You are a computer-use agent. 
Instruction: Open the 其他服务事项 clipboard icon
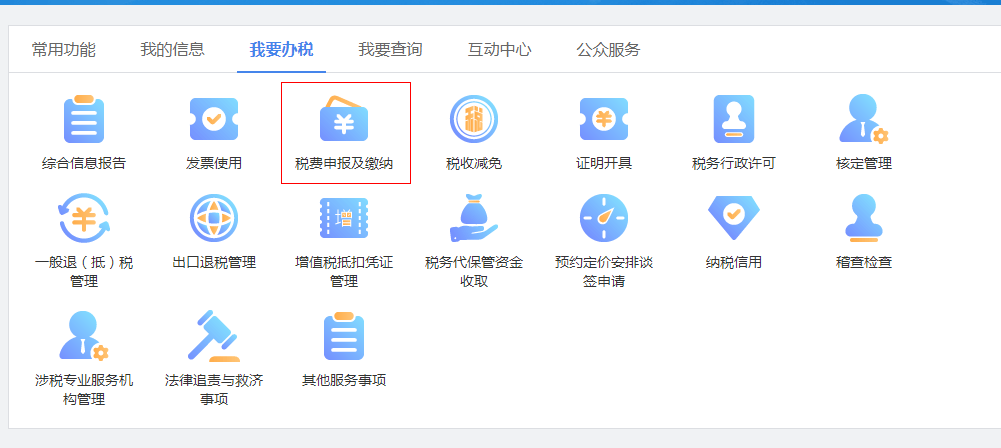(344, 336)
